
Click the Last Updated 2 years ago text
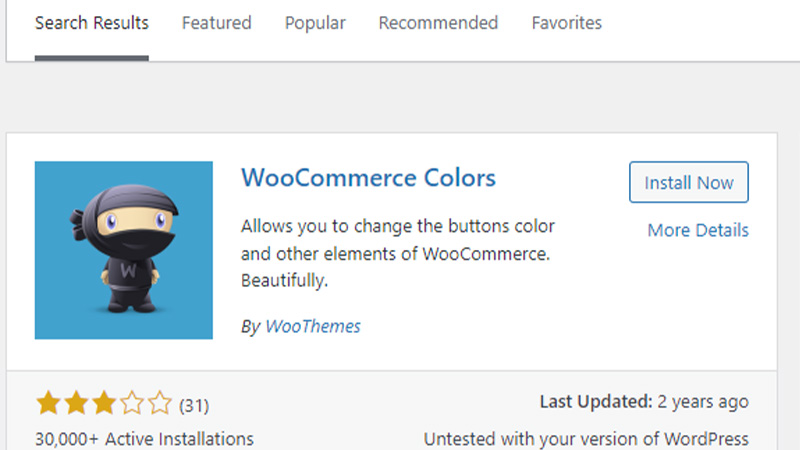pos(644,402)
